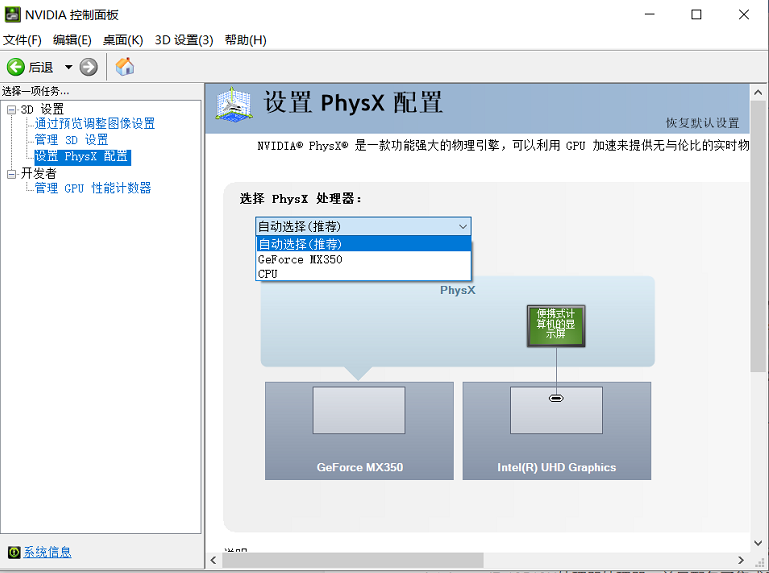
Task: Select 通过预览调整图像设置 in the tree
Action: (x=95, y=123)
